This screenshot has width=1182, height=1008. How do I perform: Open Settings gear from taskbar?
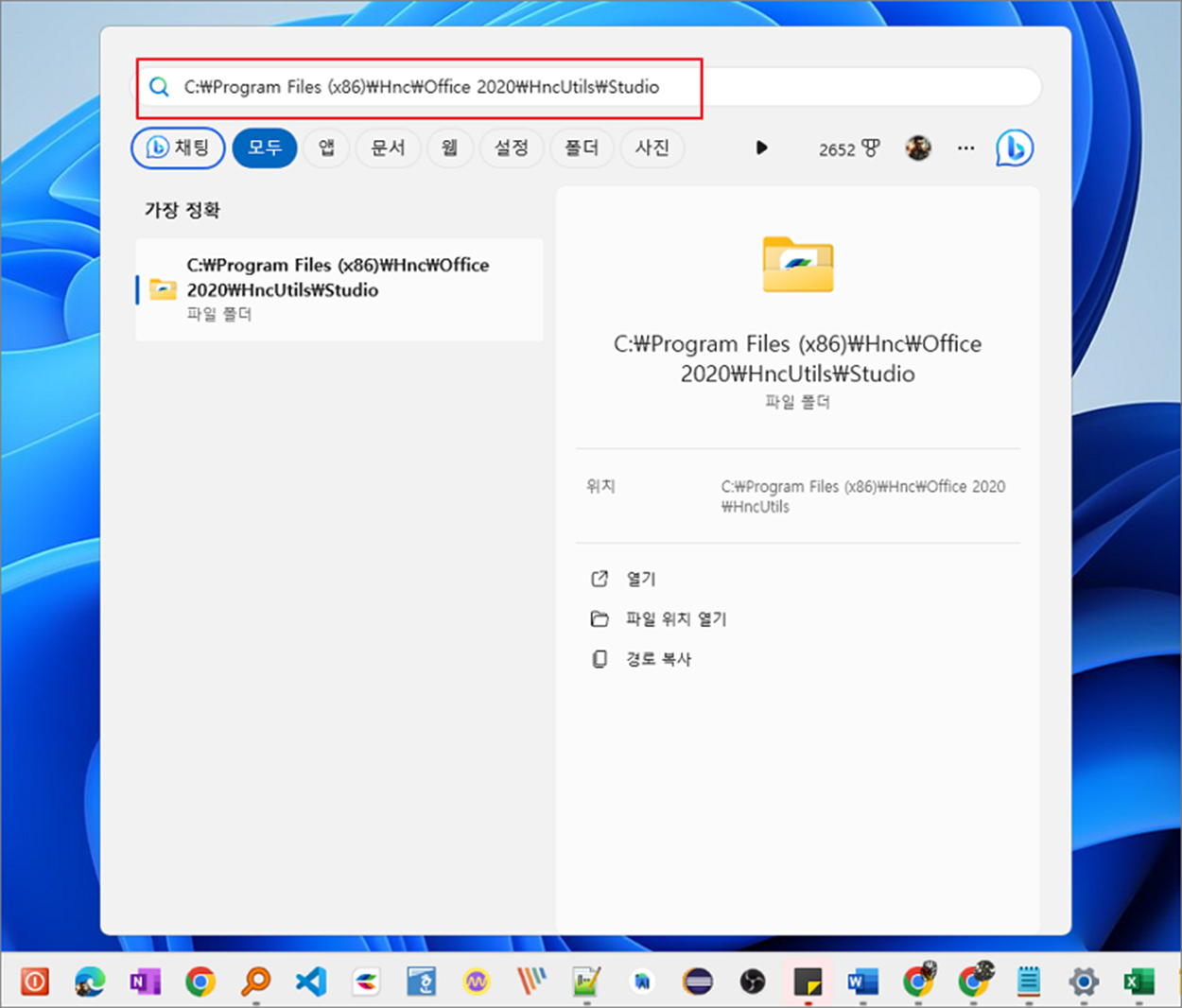(x=1084, y=982)
